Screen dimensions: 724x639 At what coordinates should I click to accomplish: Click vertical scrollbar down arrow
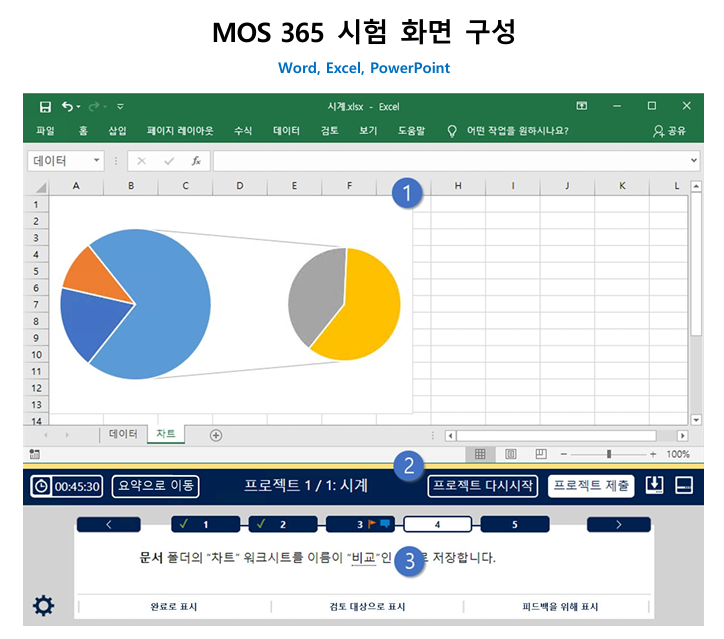click(x=696, y=420)
